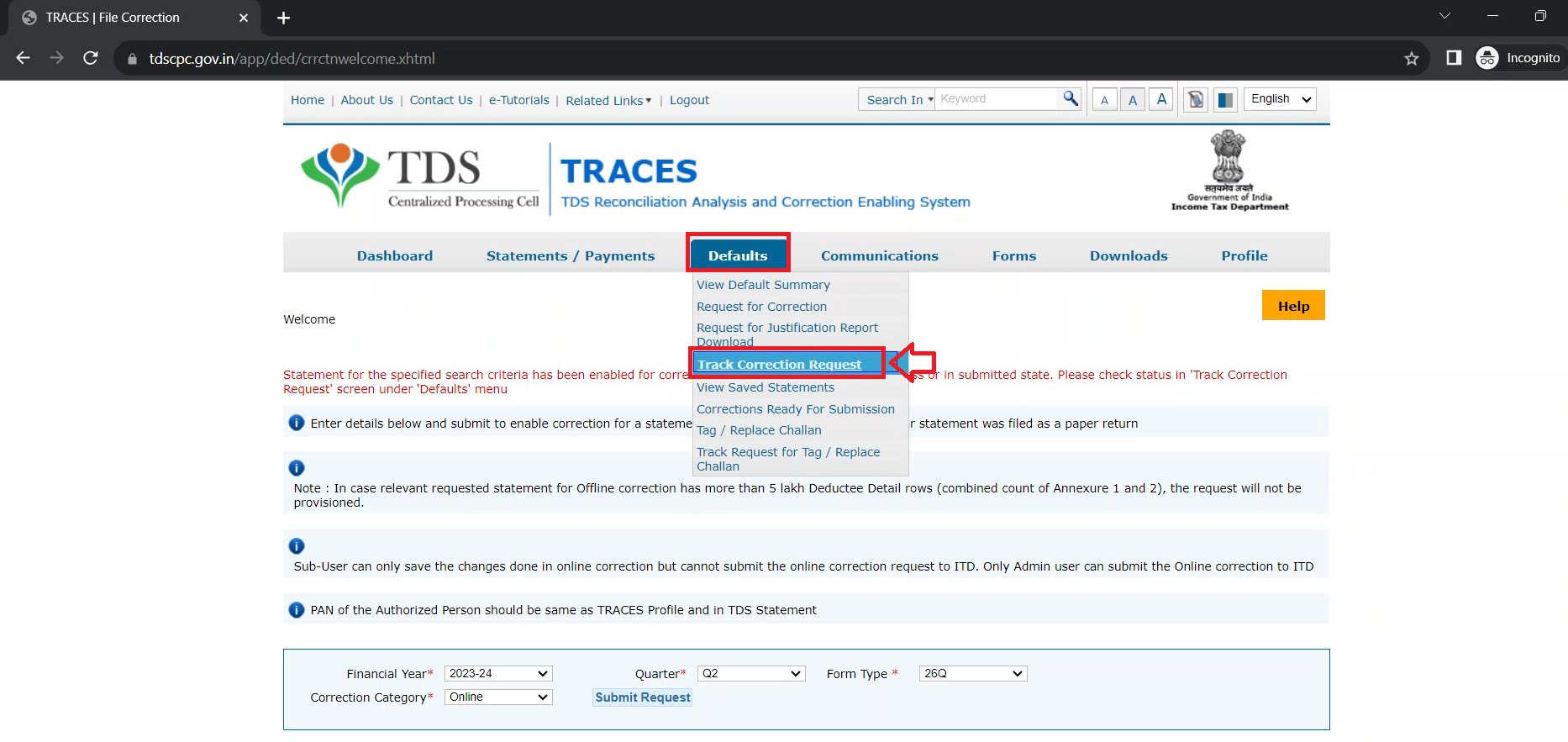Select View Default Summary
Viewport: 1568px width, 742px height.
(x=763, y=285)
